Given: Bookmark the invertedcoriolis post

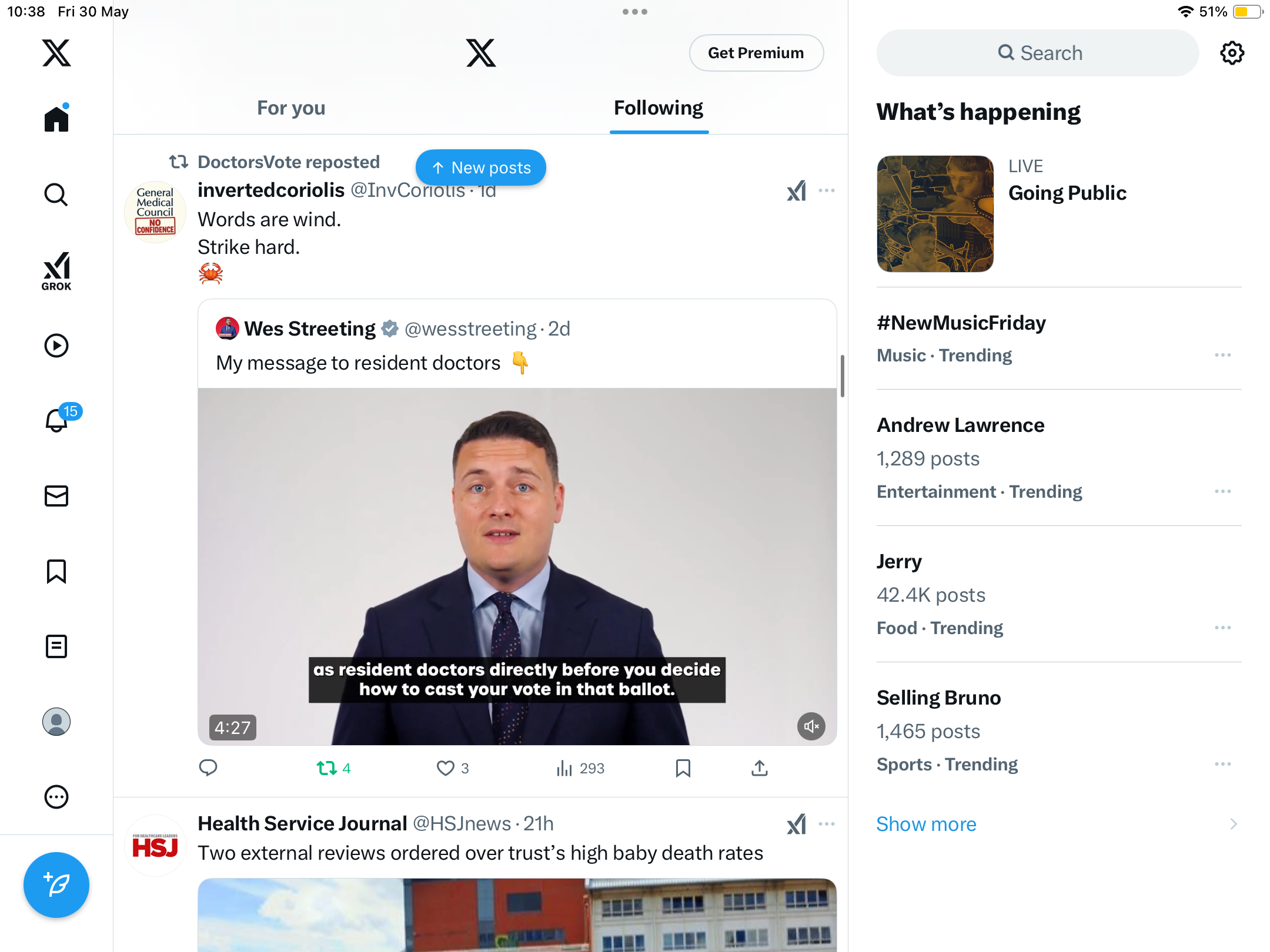Looking at the screenshot, I should pyautogui.click(x=683, y=768).
